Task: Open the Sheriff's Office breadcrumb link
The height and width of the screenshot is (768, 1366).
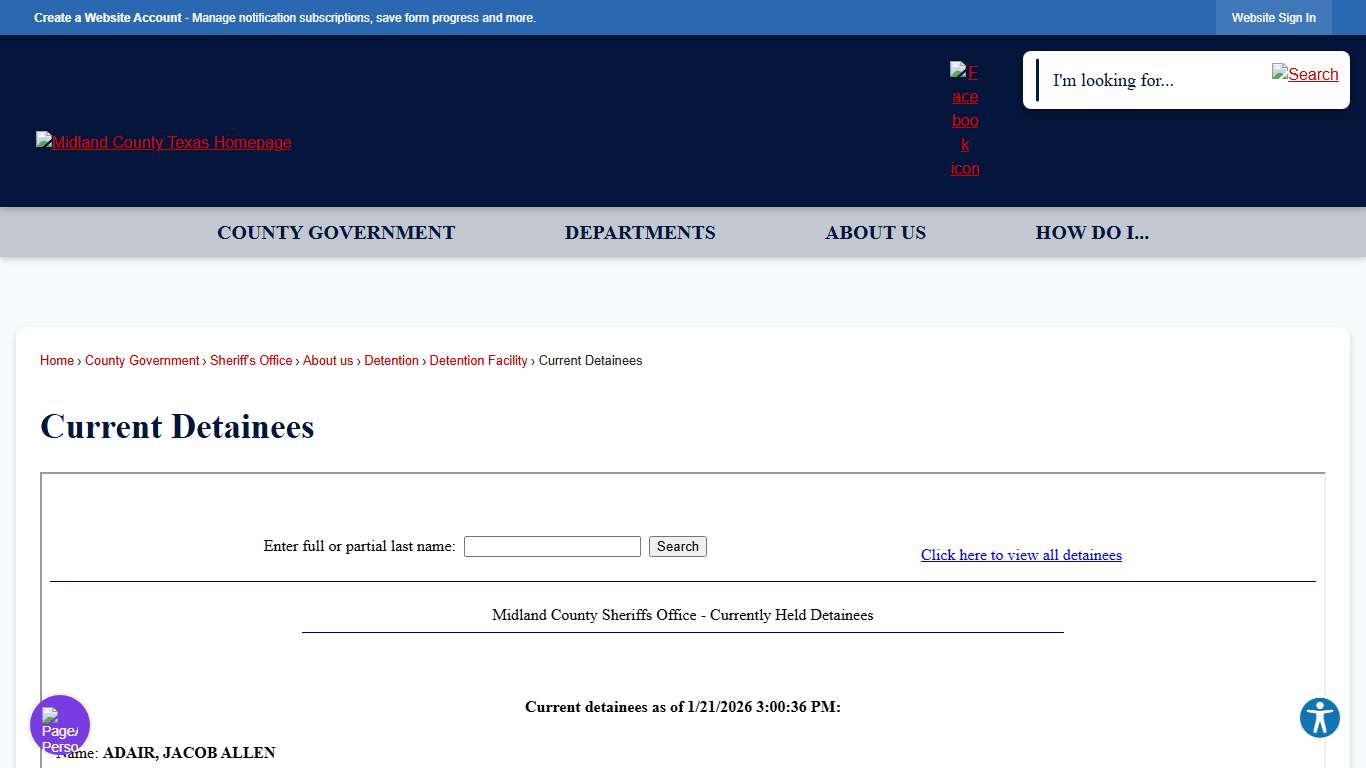Action: point(251,360)
